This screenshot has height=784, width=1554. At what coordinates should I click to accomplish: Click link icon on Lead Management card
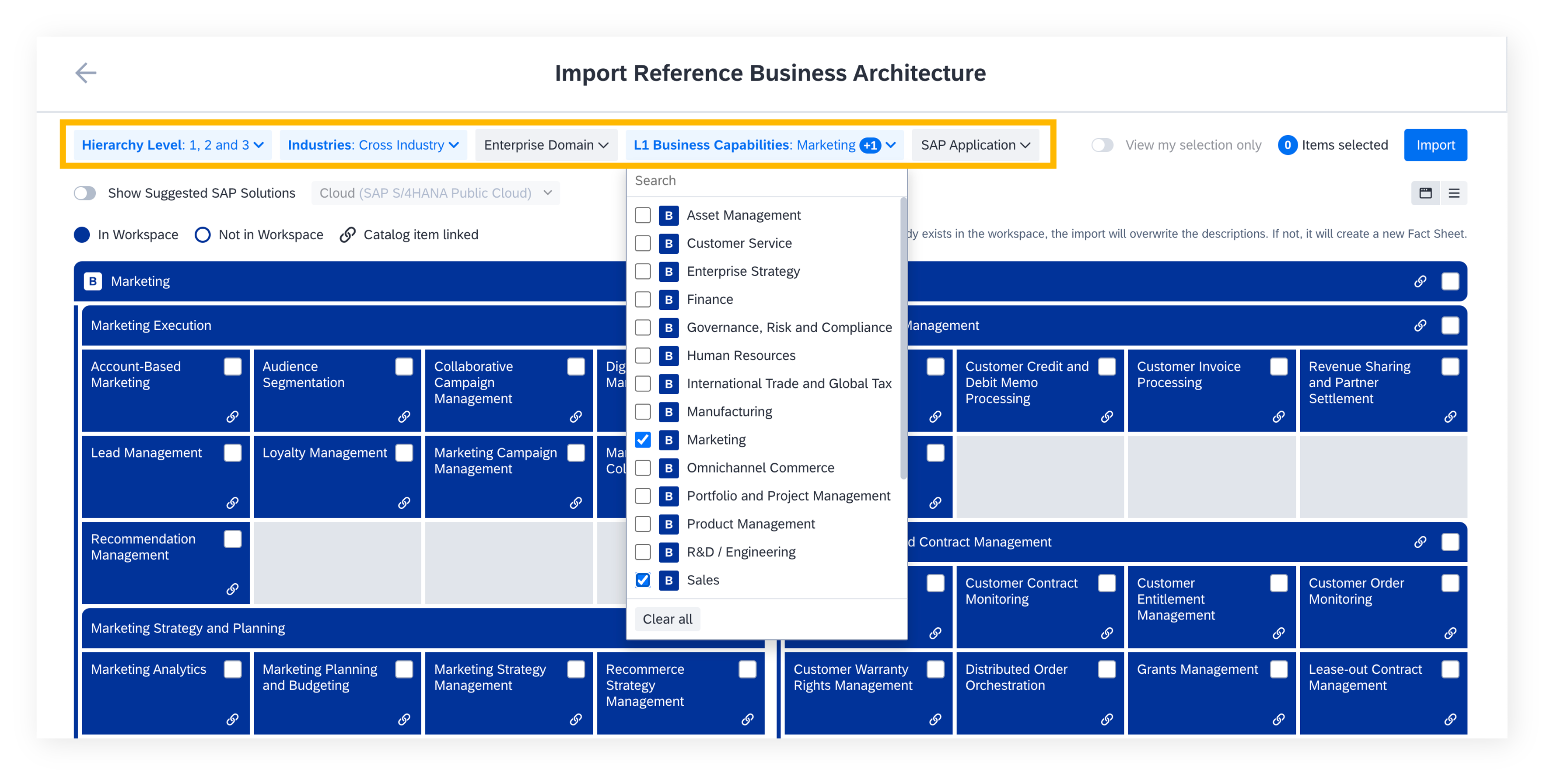[232, 503]
